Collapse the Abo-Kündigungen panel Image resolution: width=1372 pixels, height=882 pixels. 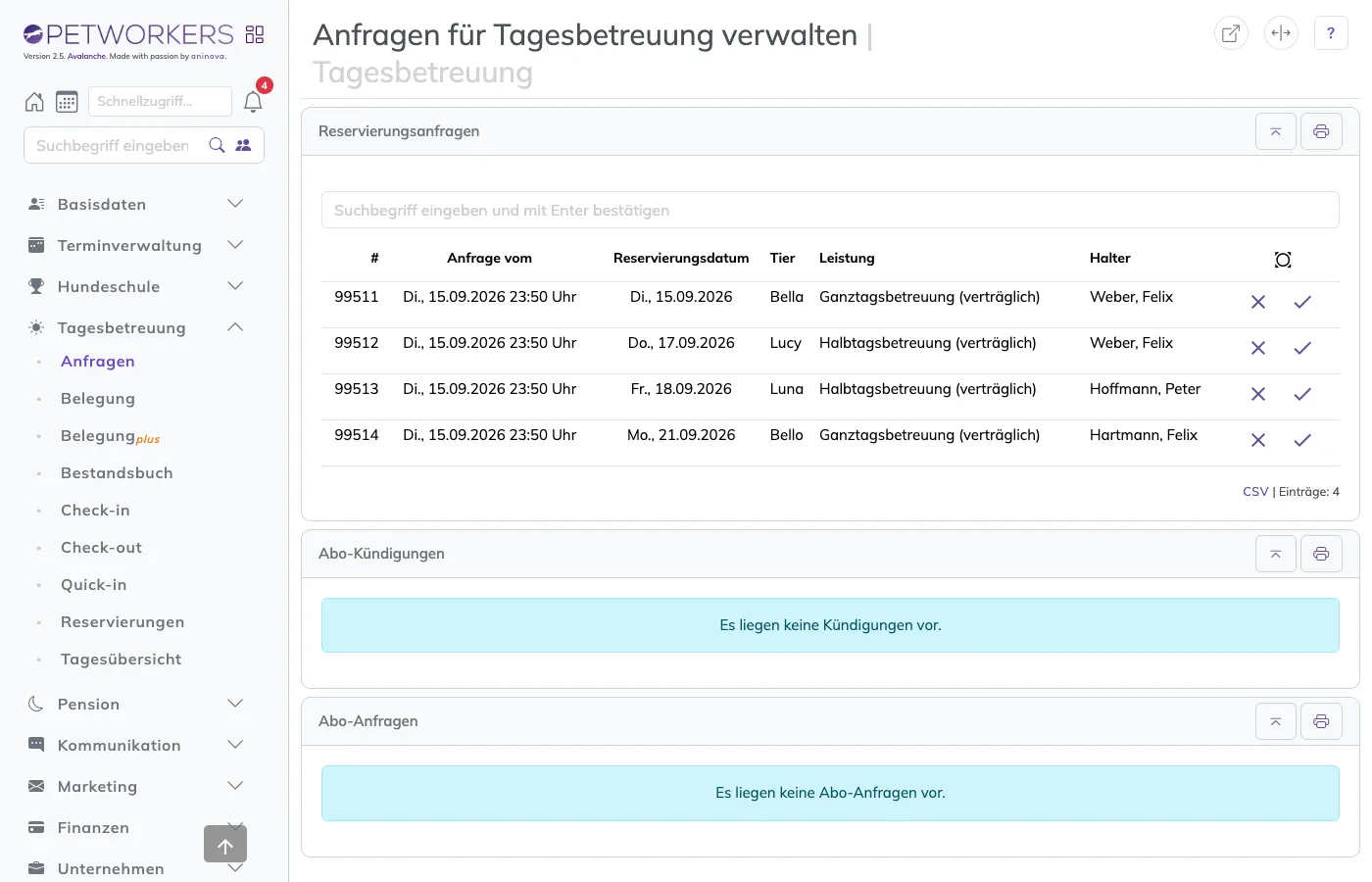click(1276, 554)
